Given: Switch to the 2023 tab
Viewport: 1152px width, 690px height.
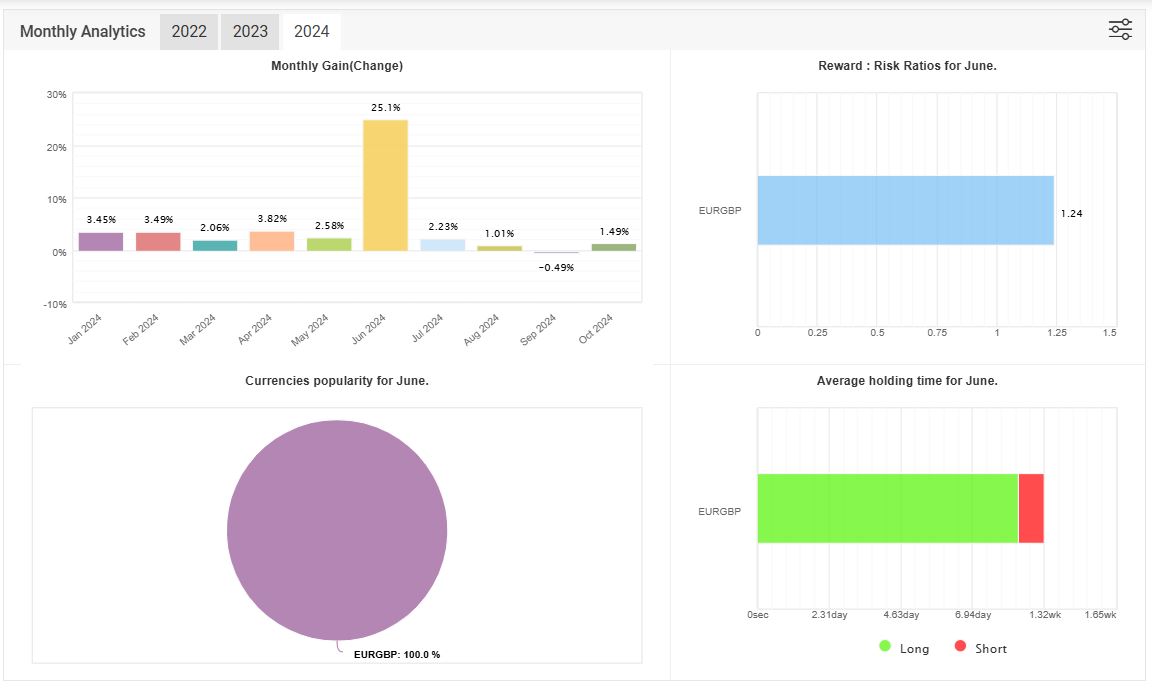Looking at the screenshot, I should pyautogui.click(x=250, y=31).
